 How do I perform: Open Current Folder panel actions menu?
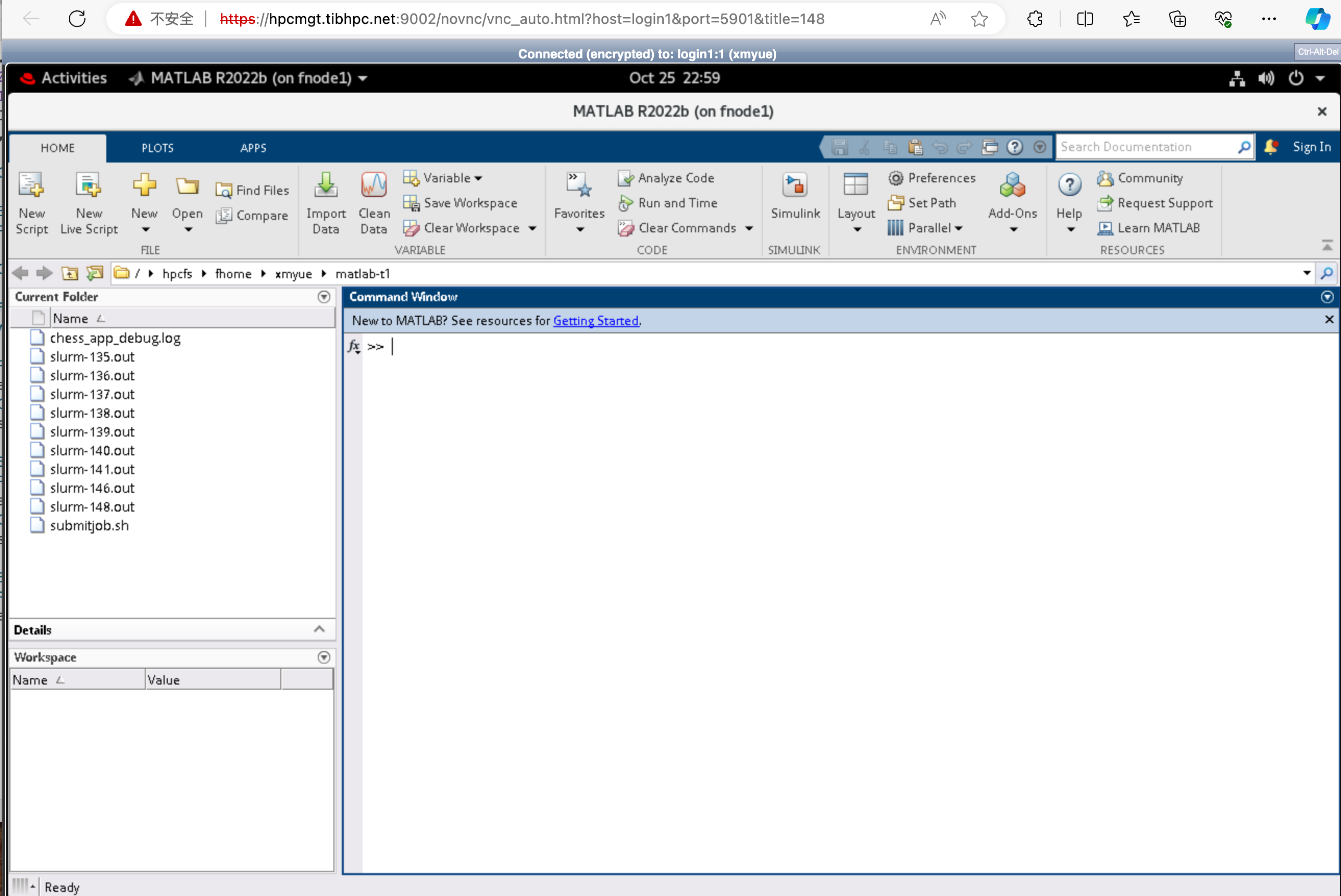click(324, 296)
